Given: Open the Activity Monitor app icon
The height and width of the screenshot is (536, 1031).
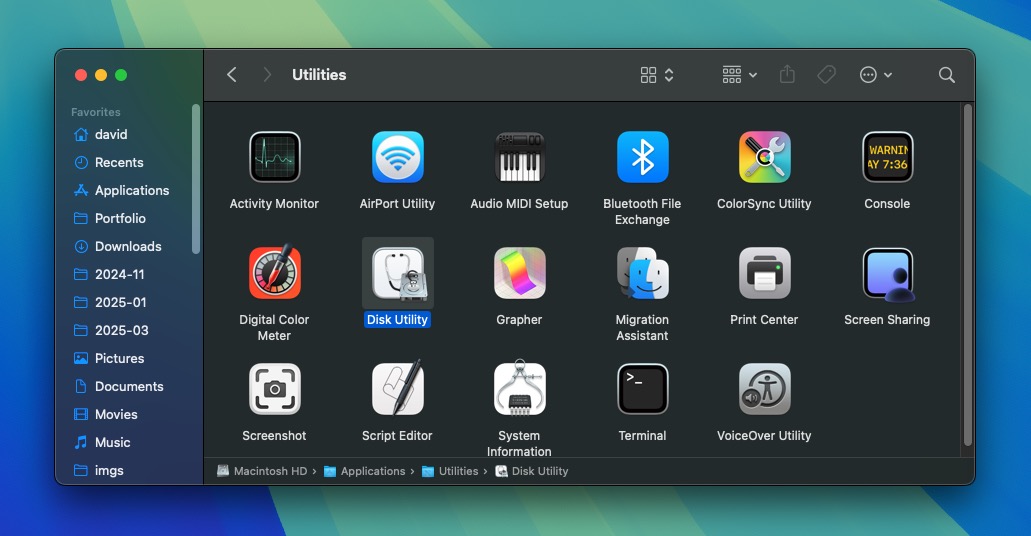Looking at the screenshot, I should point(275,157).
